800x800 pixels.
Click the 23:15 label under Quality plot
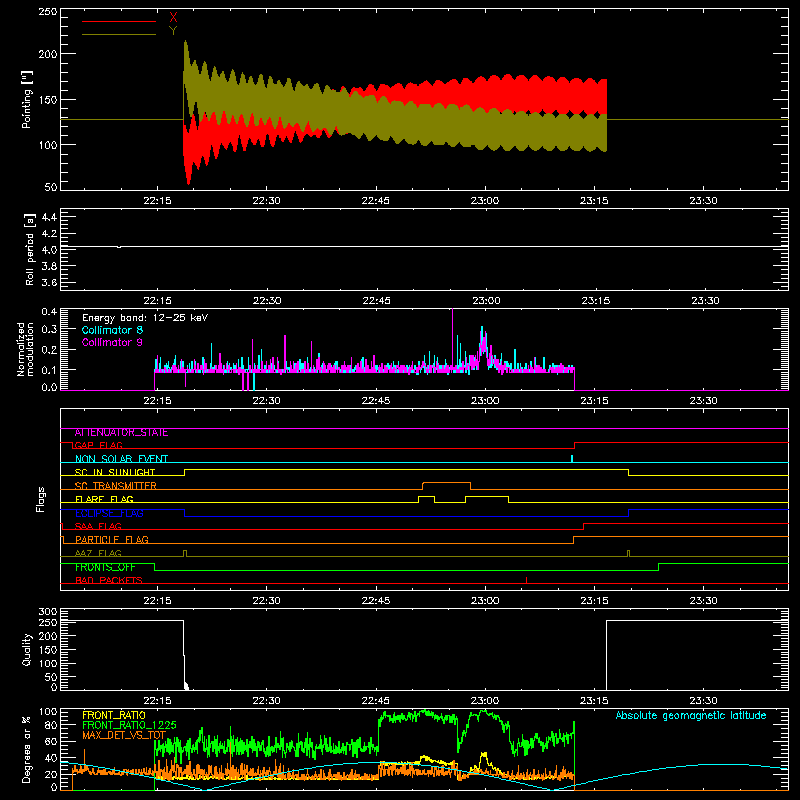[594, 701]
